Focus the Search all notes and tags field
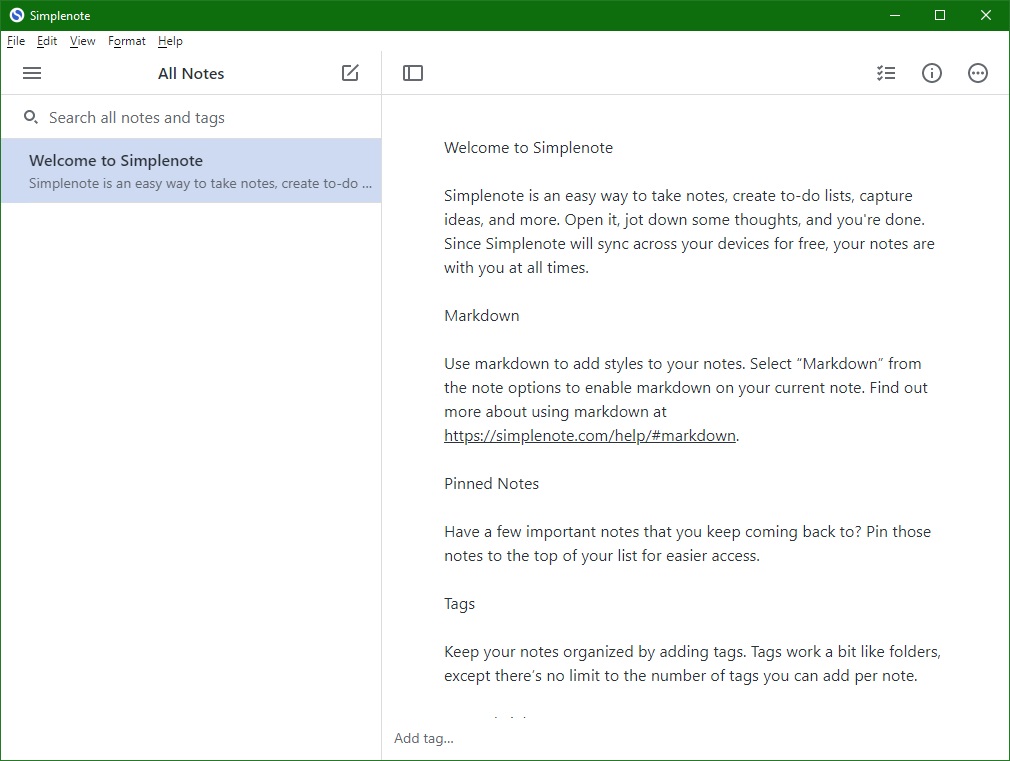1010x761 pixels. pyautogui.click(x=191, y=117)
